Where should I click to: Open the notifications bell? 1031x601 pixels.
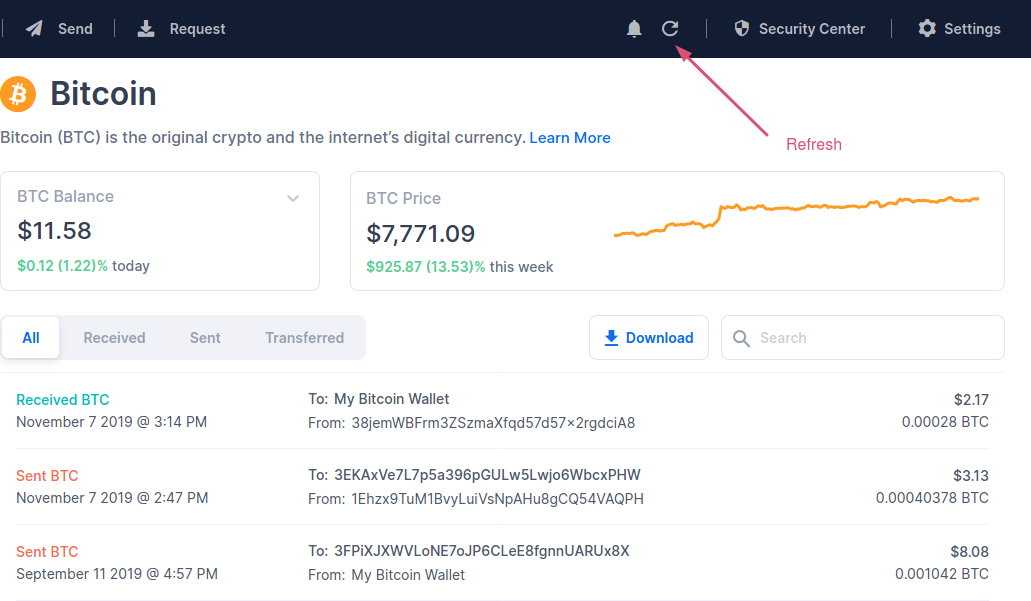[x=634, y=29]
